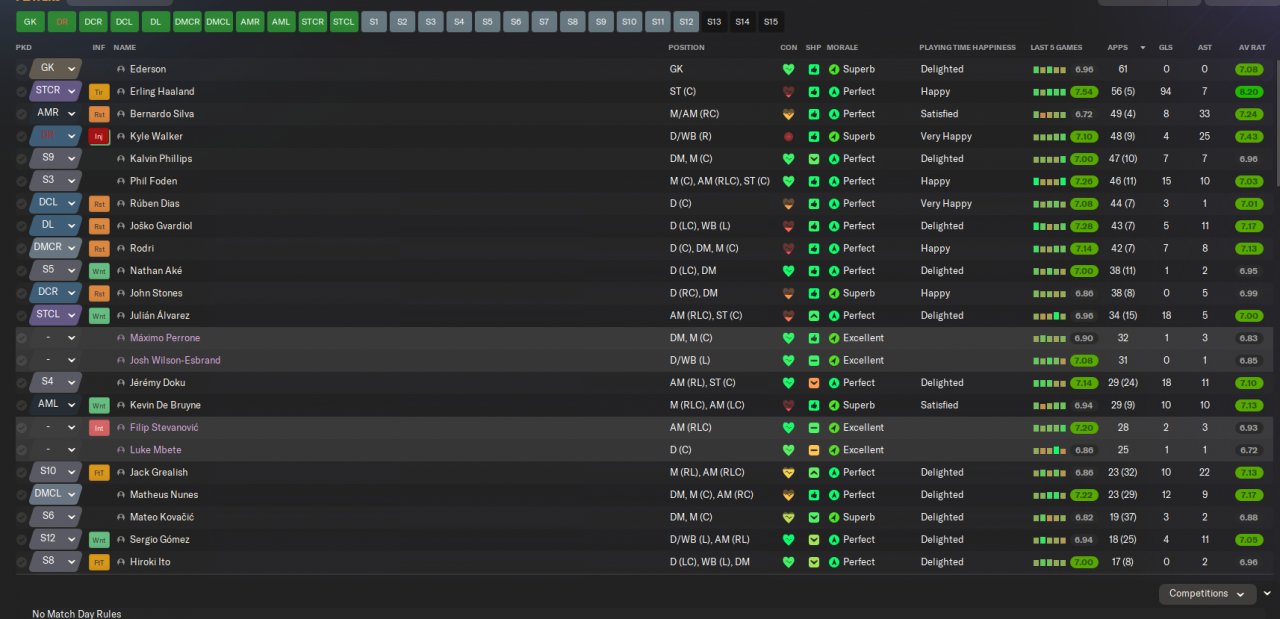Click Phil Foden's morale arrow icon
The width and height of the screenshot is (1280, 619).
(x=834, y=181)
